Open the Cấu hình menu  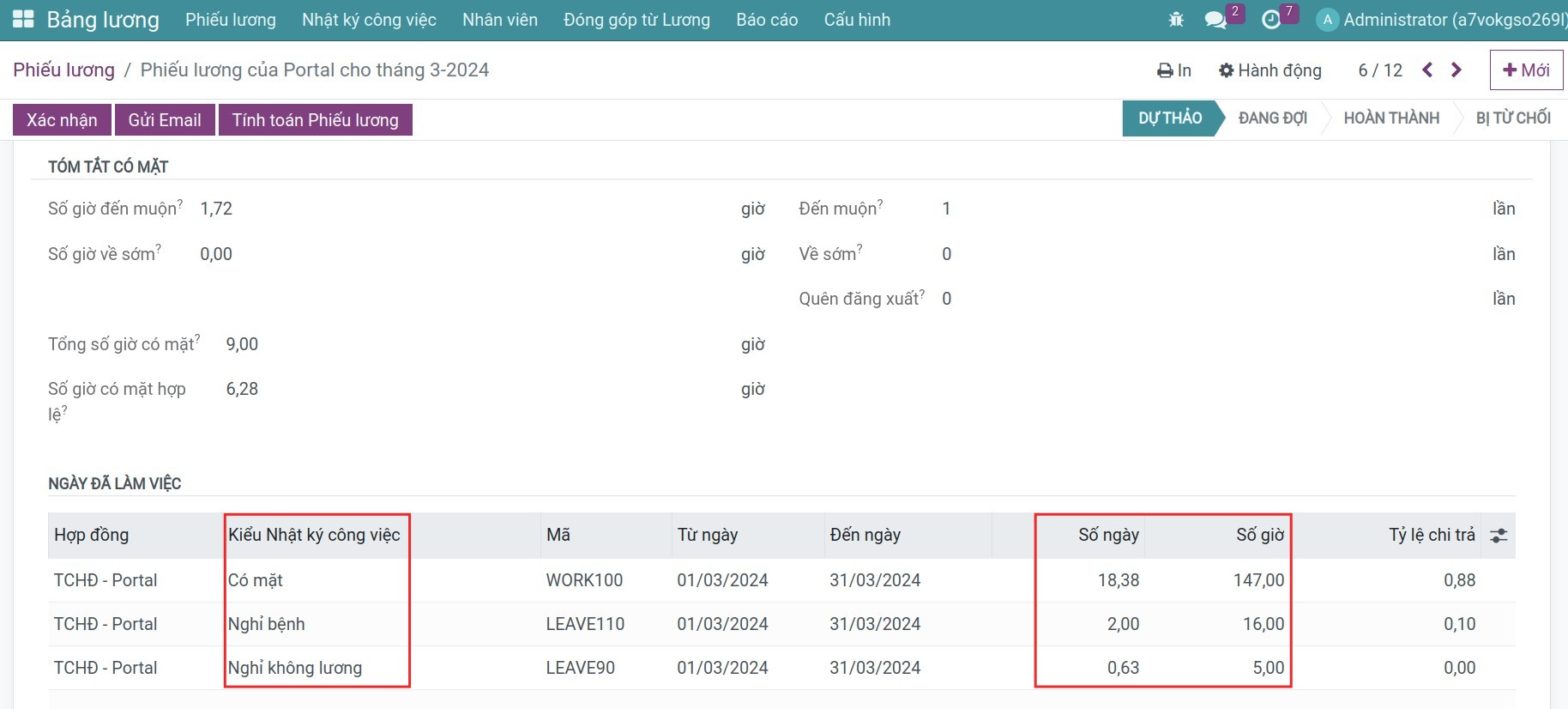coord(857,20)
